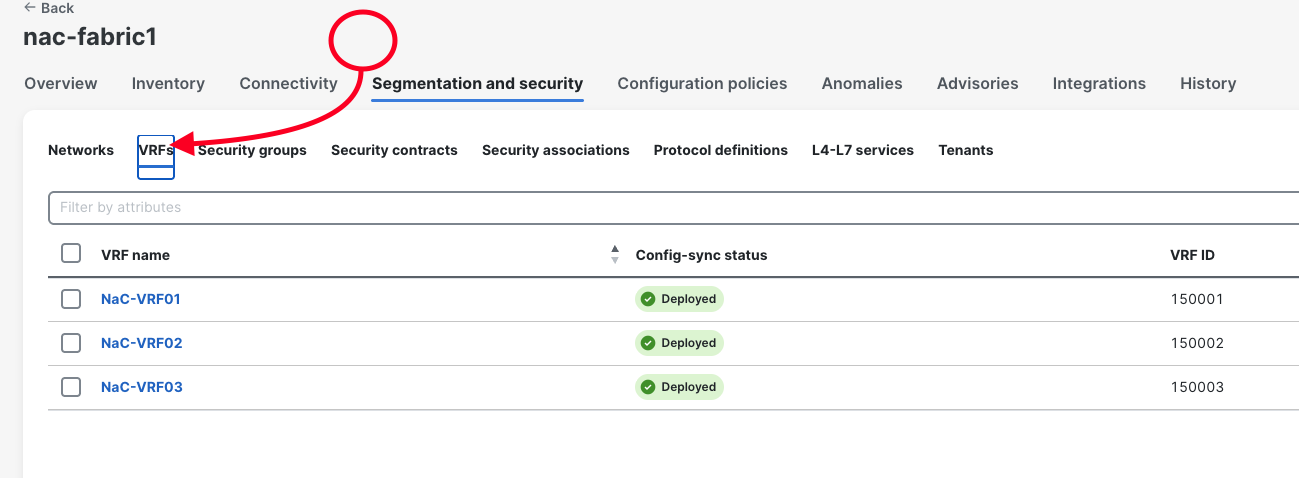Select the Segmentation and security tab
This screenshot has height=478, width=1299.
tap(477, 84)
